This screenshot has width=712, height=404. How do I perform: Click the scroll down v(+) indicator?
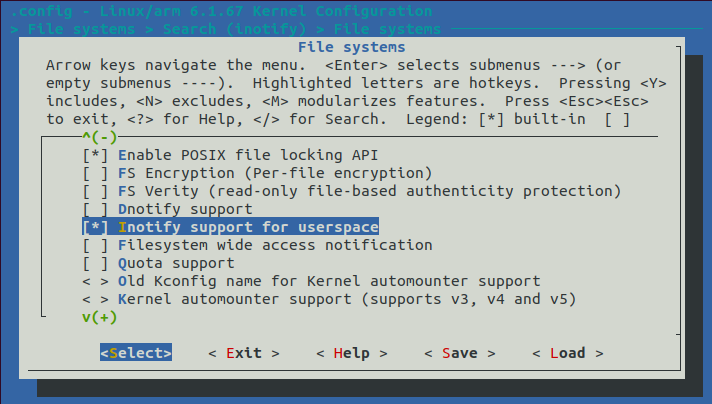100,317
